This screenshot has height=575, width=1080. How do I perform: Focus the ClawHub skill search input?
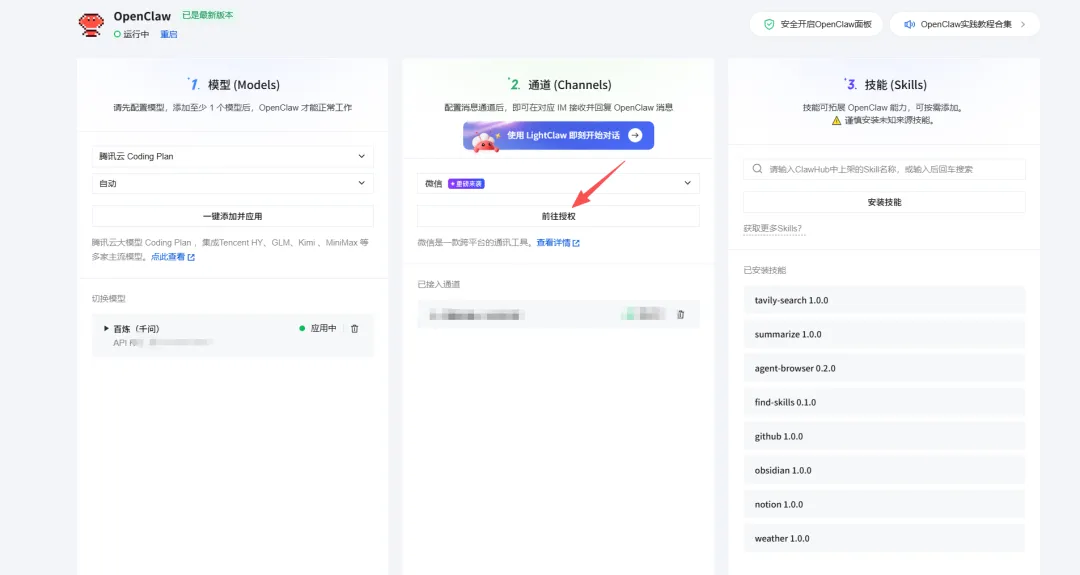[884, 169]
